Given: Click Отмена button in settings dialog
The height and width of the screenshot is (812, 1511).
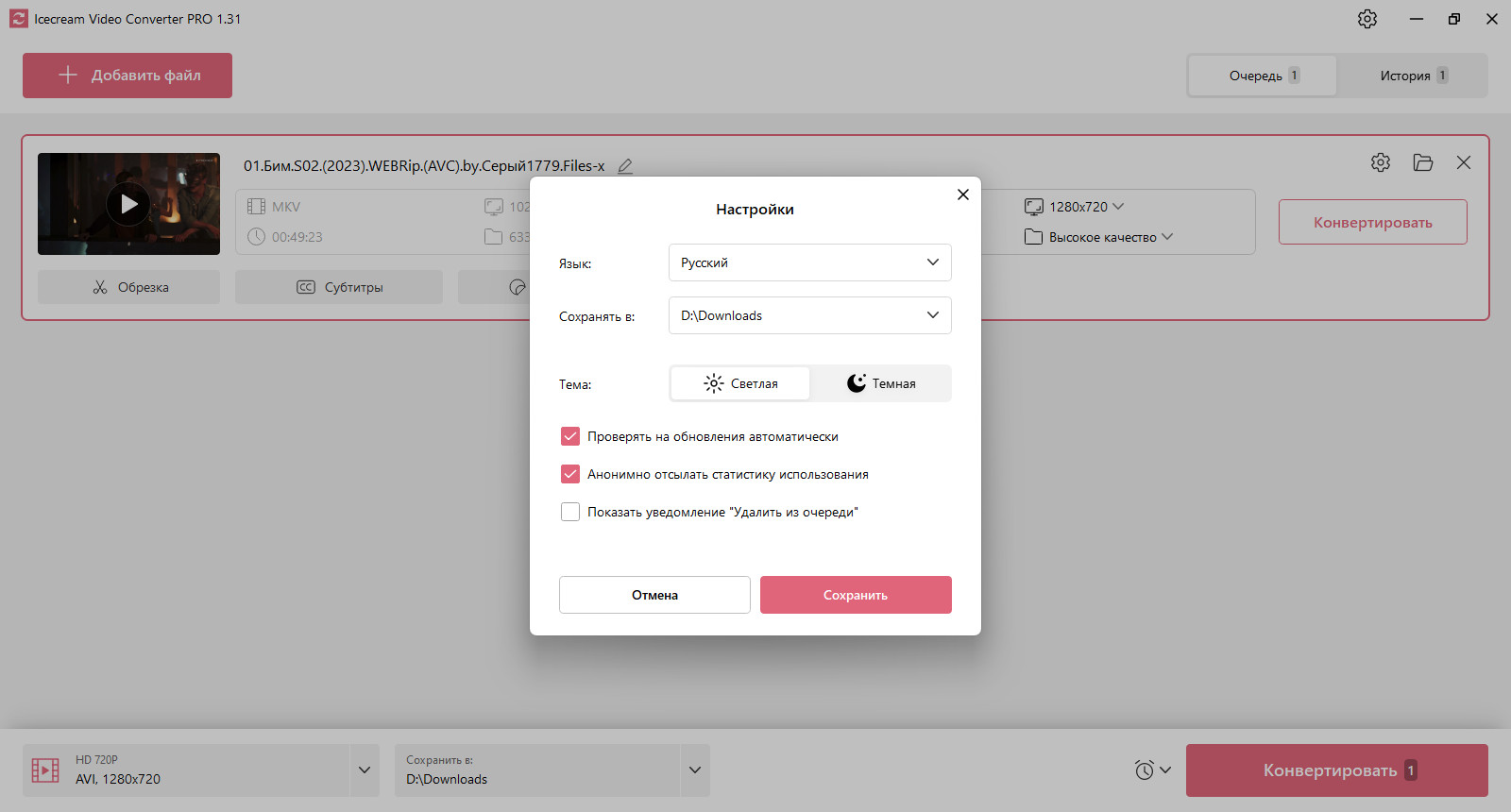Looking at the screenshot, I should (x=654, y=595).
